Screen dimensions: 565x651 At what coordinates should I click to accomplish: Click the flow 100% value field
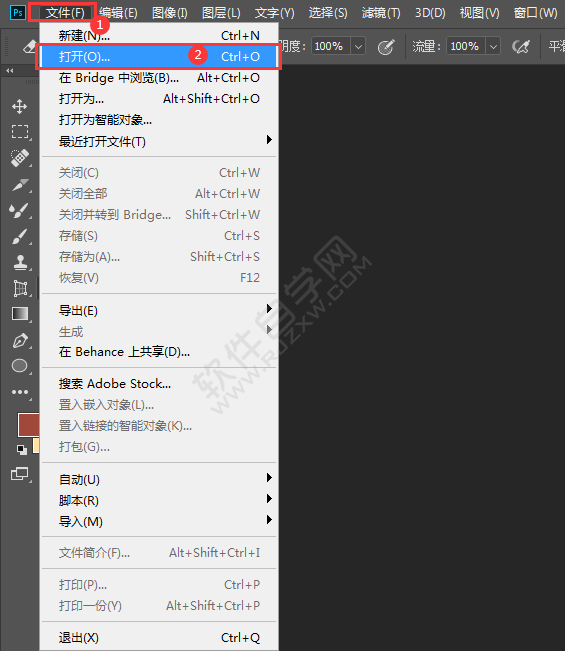point(466,46)
